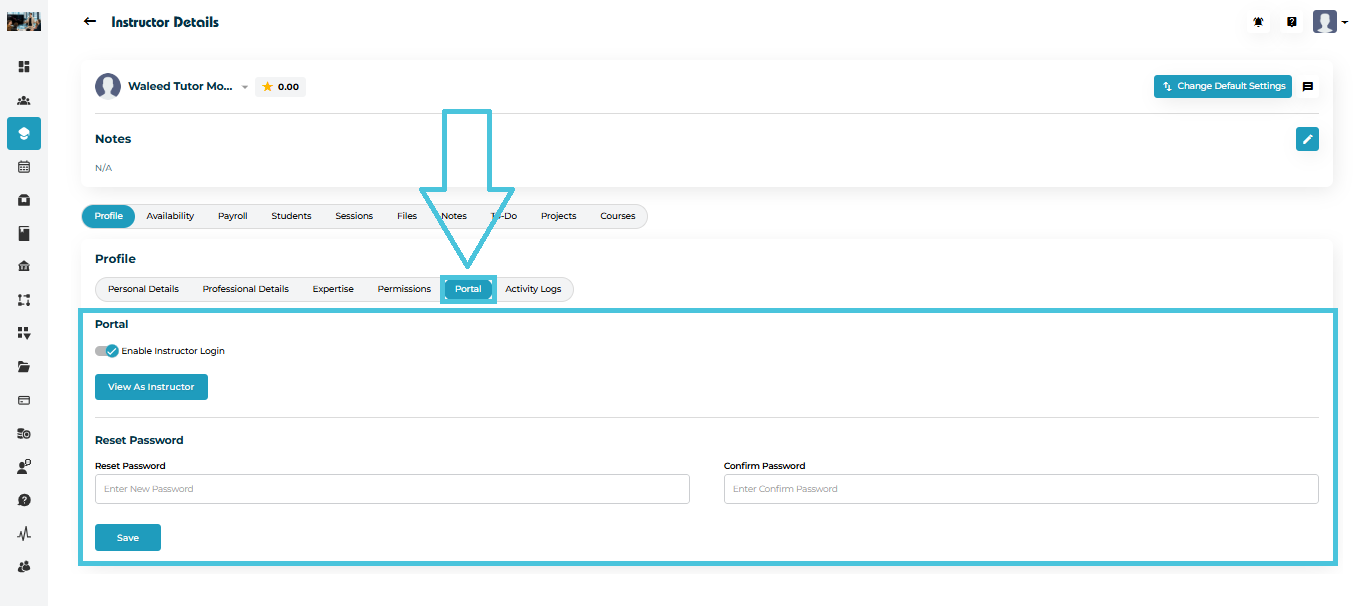The width and height of the screenshot is (1366, 606).
Task: Click the Enter New Password field
Action: [392, 489]
